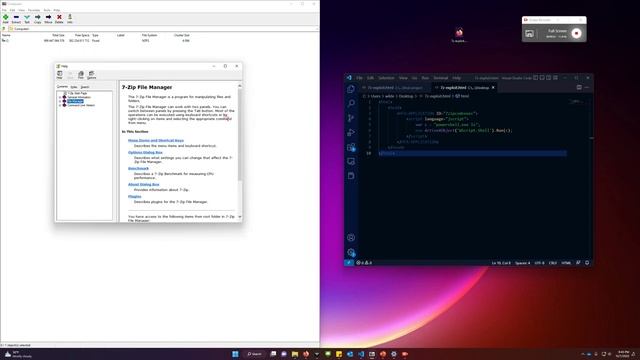Click the Name column header in 7-Zip
The image size is (640, 360).
(7, 36)
